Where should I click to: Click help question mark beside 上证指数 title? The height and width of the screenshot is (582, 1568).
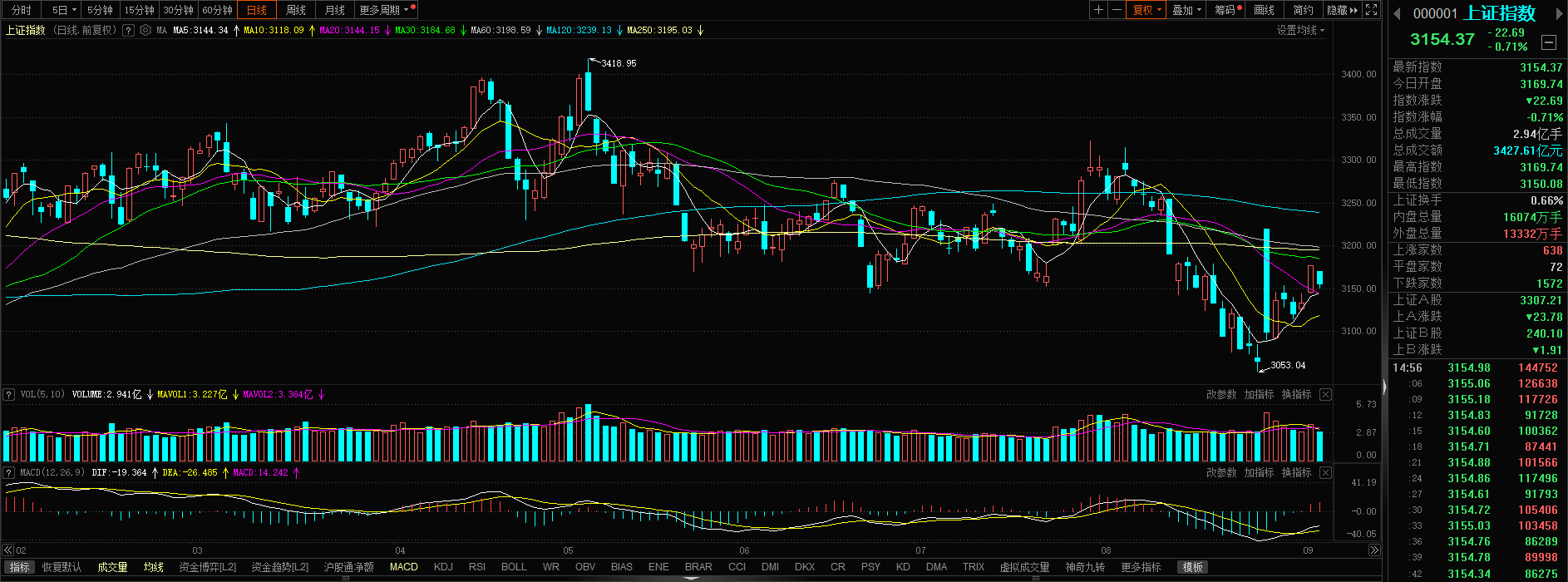[128, 30]
